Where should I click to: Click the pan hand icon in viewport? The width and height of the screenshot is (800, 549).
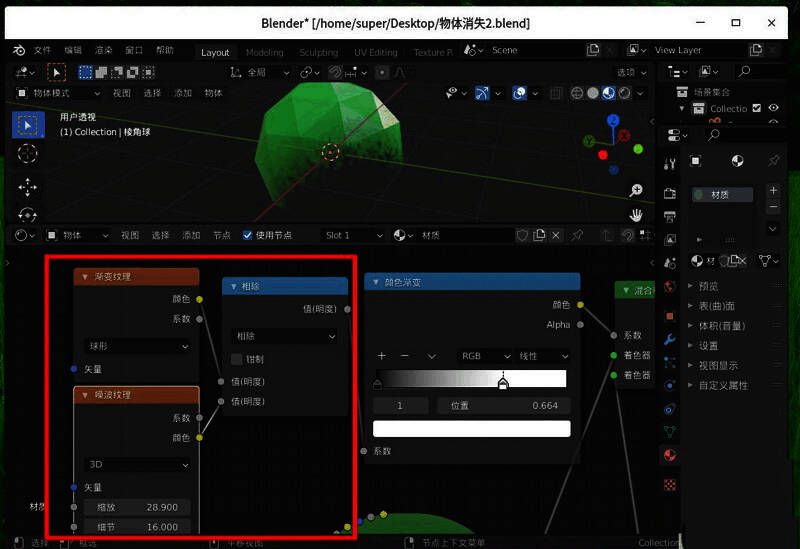[636, 214]
